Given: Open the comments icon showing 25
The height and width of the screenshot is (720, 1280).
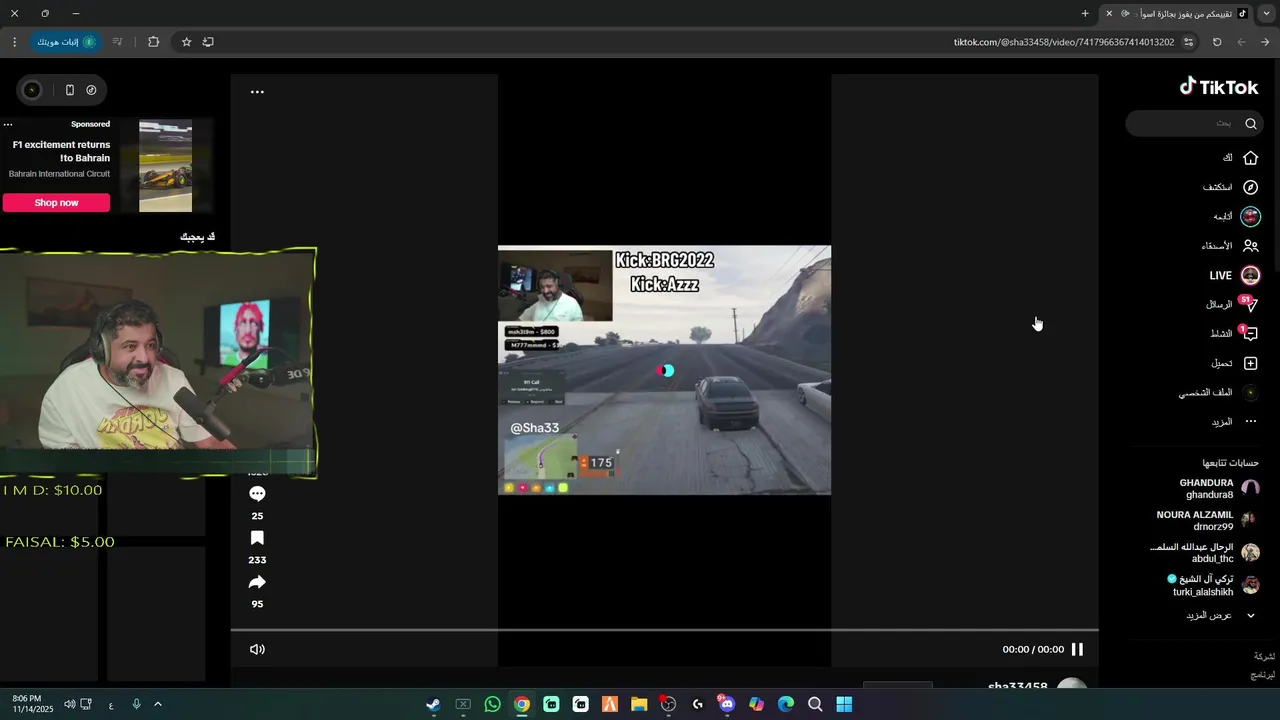Looking at the screenshot, I should (257, 494).
